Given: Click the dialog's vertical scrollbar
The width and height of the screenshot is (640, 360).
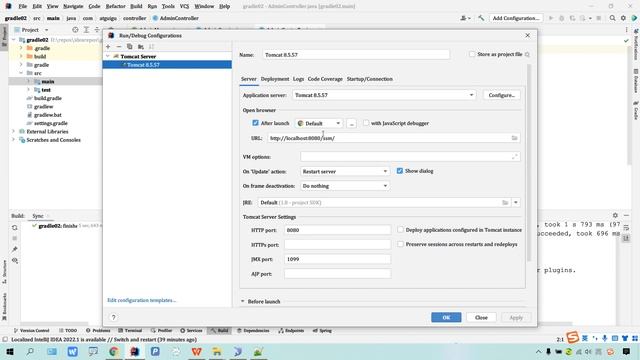Looking at the screenshot, I should [529, 162].
